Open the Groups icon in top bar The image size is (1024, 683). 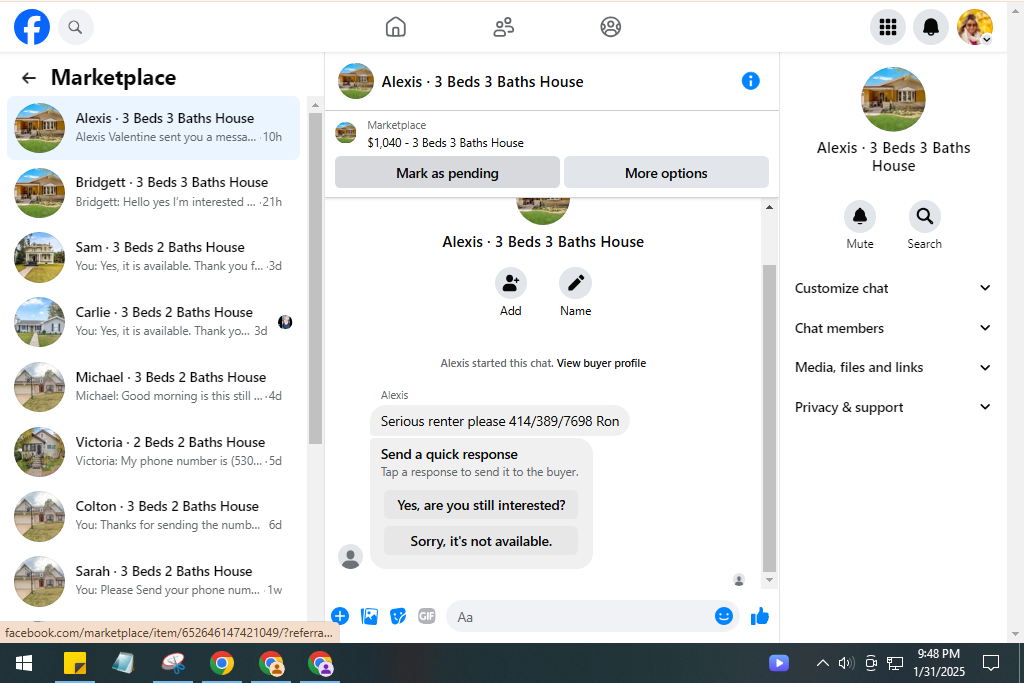611,27
